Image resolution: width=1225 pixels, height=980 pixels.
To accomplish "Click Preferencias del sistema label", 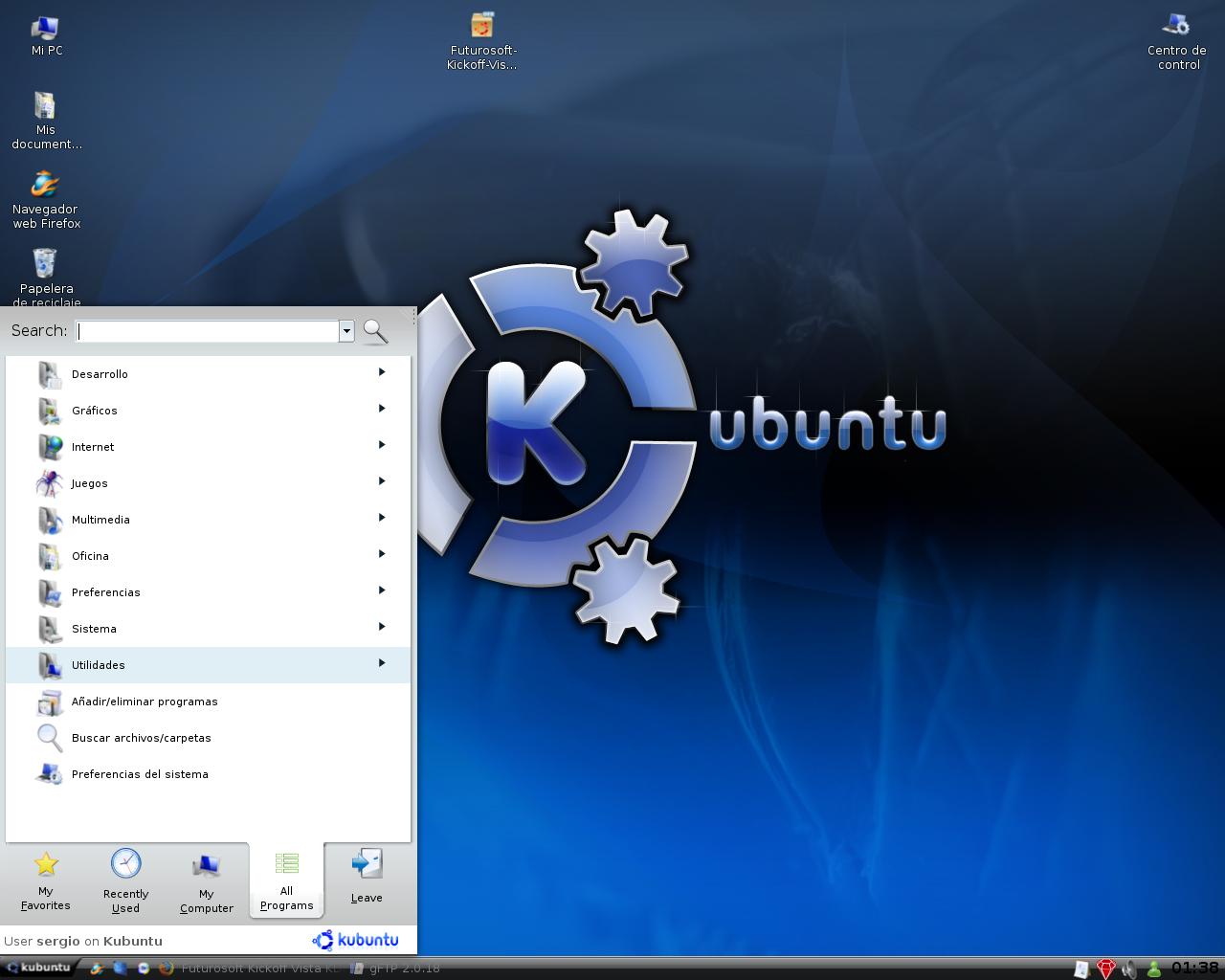I will [140, 774].
